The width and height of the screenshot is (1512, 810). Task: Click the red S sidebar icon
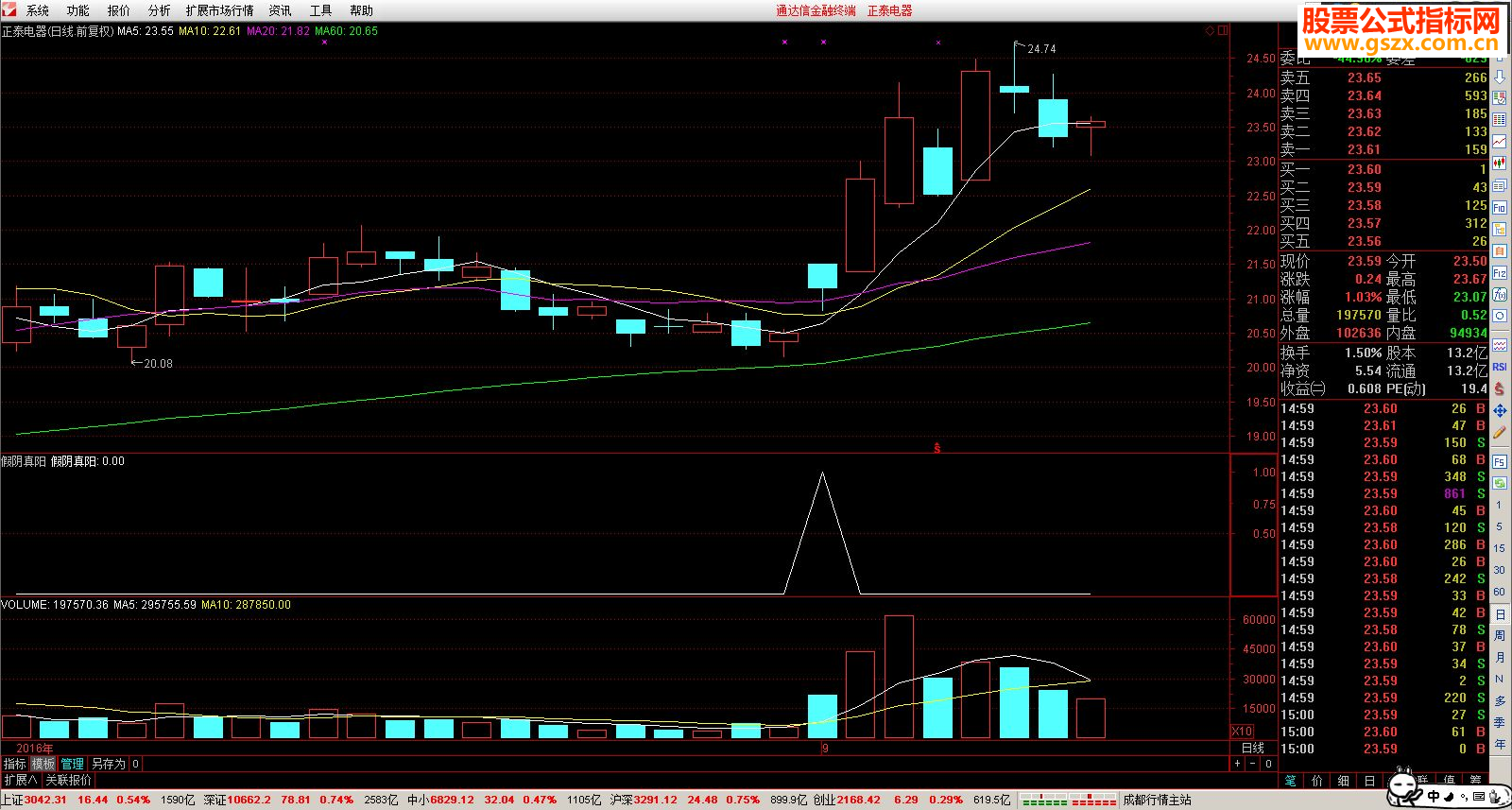click(x=1500, y=388)
